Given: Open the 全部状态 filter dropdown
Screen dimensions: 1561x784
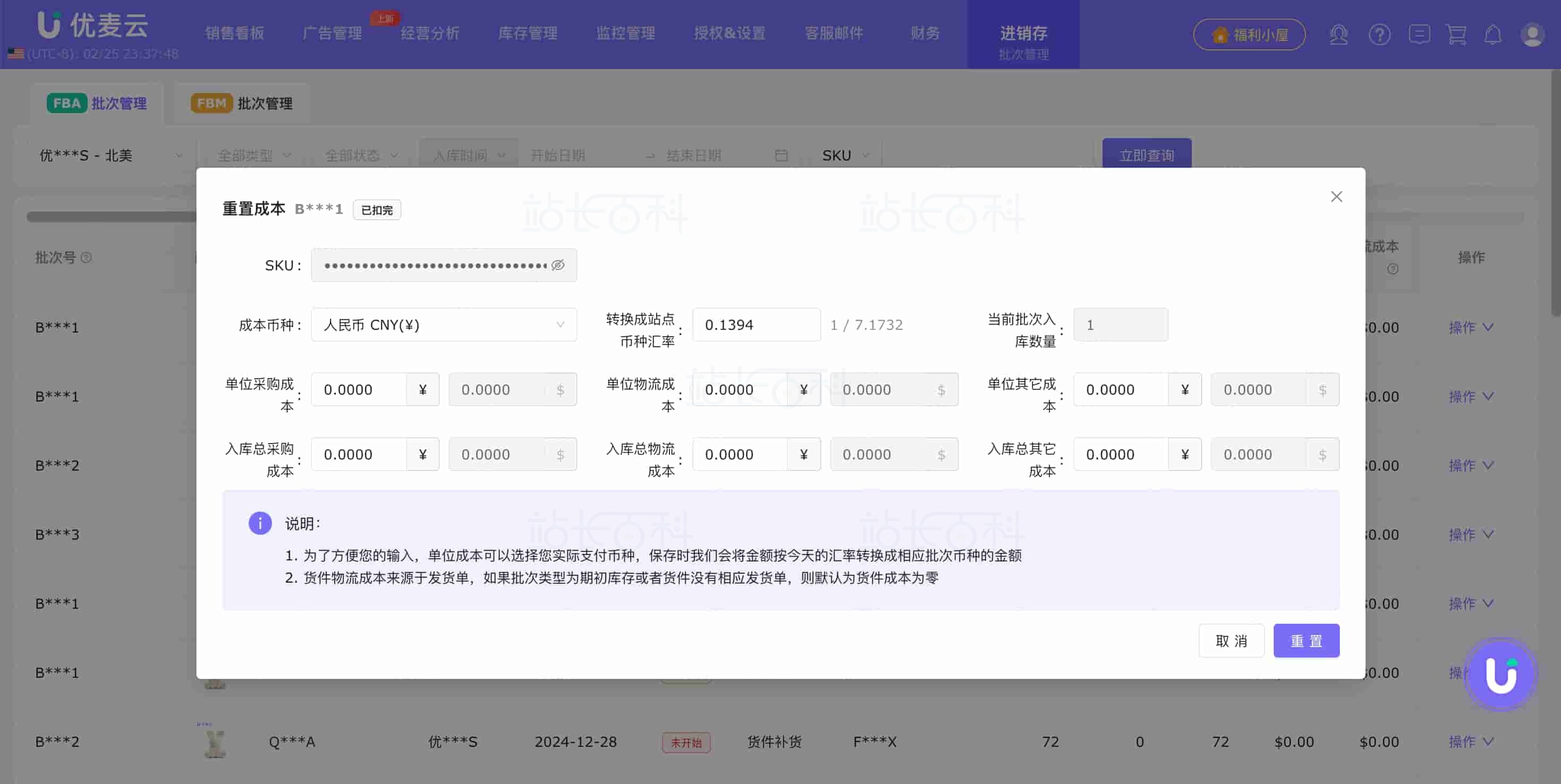Looking at the screenshot, I should (x=362, y=156).
